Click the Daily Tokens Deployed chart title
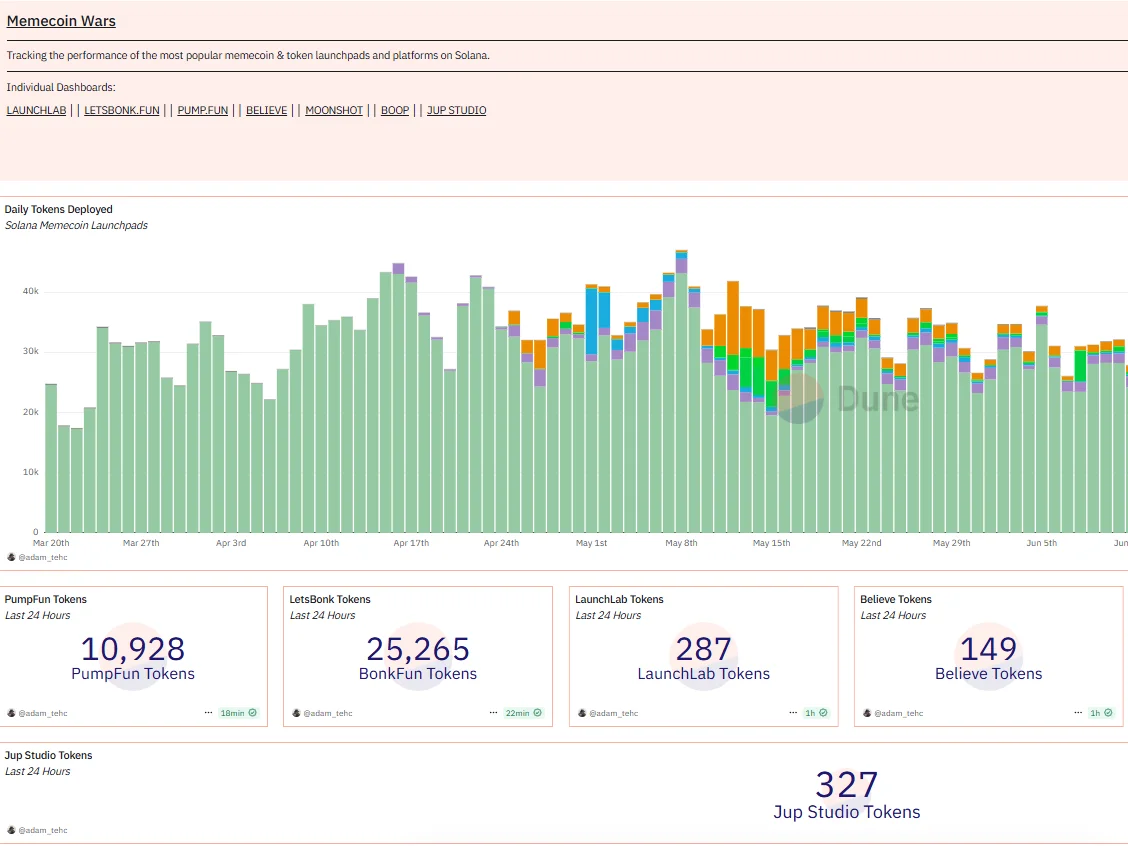The image size is (1128, 846). (x=59, y=209)
